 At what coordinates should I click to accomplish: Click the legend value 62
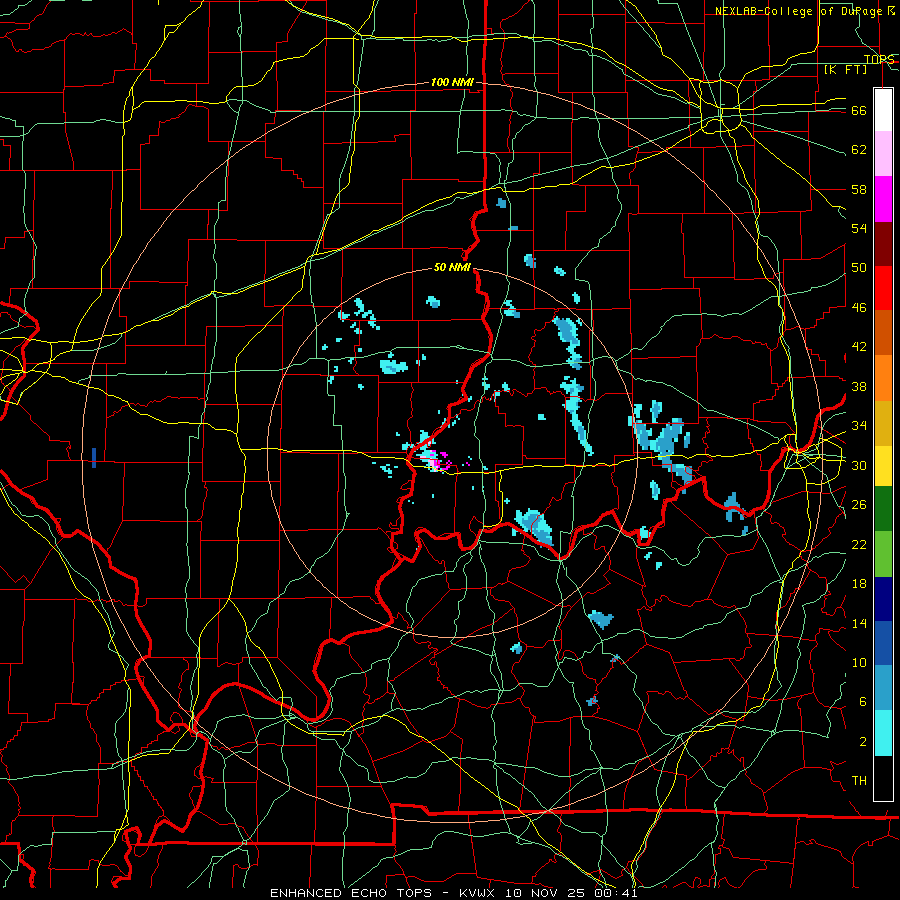(859, 150)
